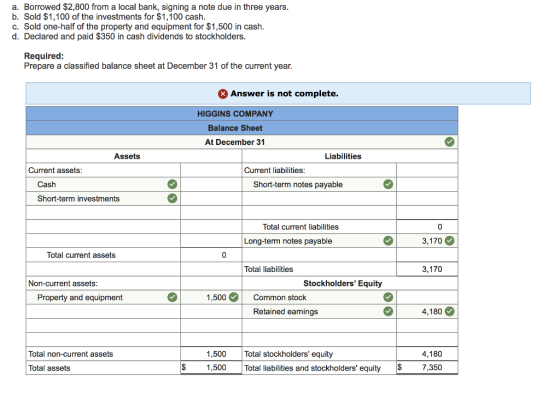The image size is (560, 404).
Task: Click the green checkmark after the 3,170 value
Action: pos(450,241)
